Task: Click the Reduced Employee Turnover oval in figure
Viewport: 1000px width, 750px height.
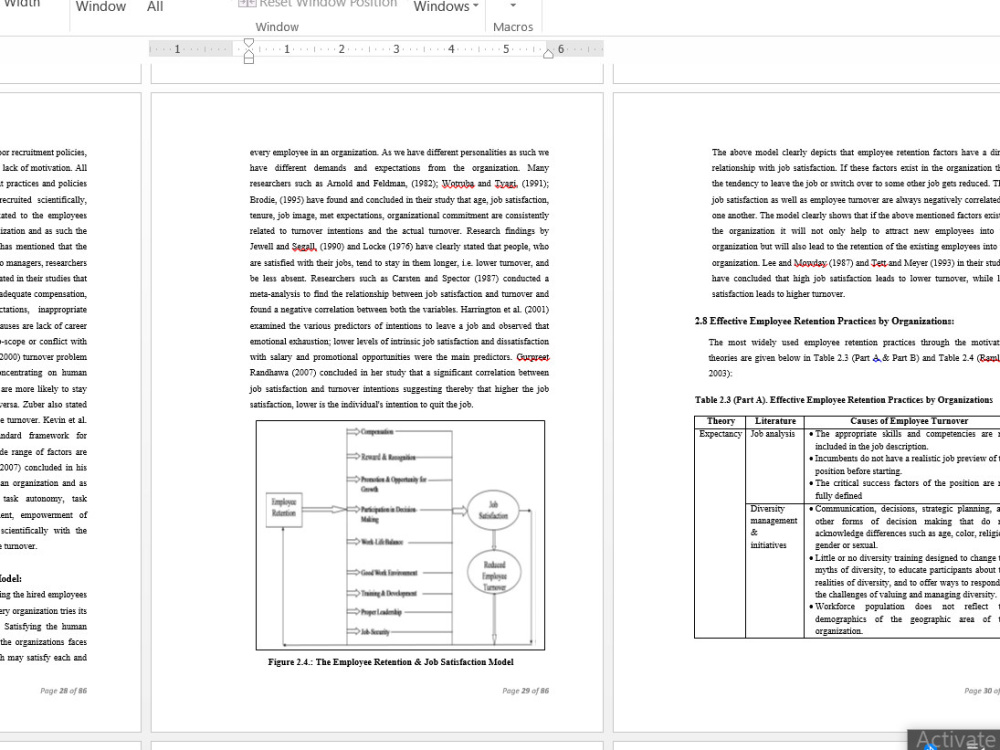Action: pos(494,573)
